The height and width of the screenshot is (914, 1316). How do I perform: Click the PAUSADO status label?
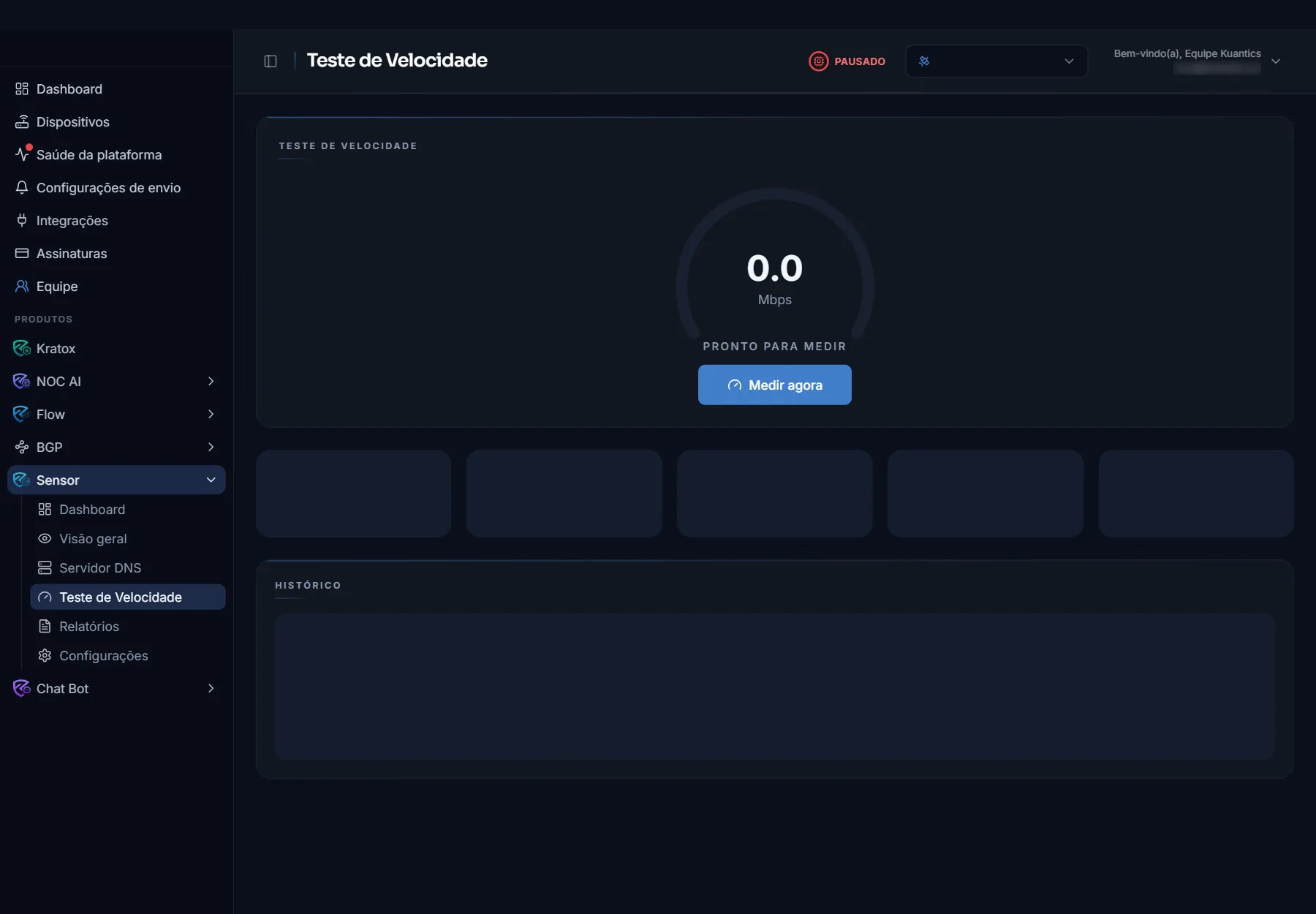point(860,61)
